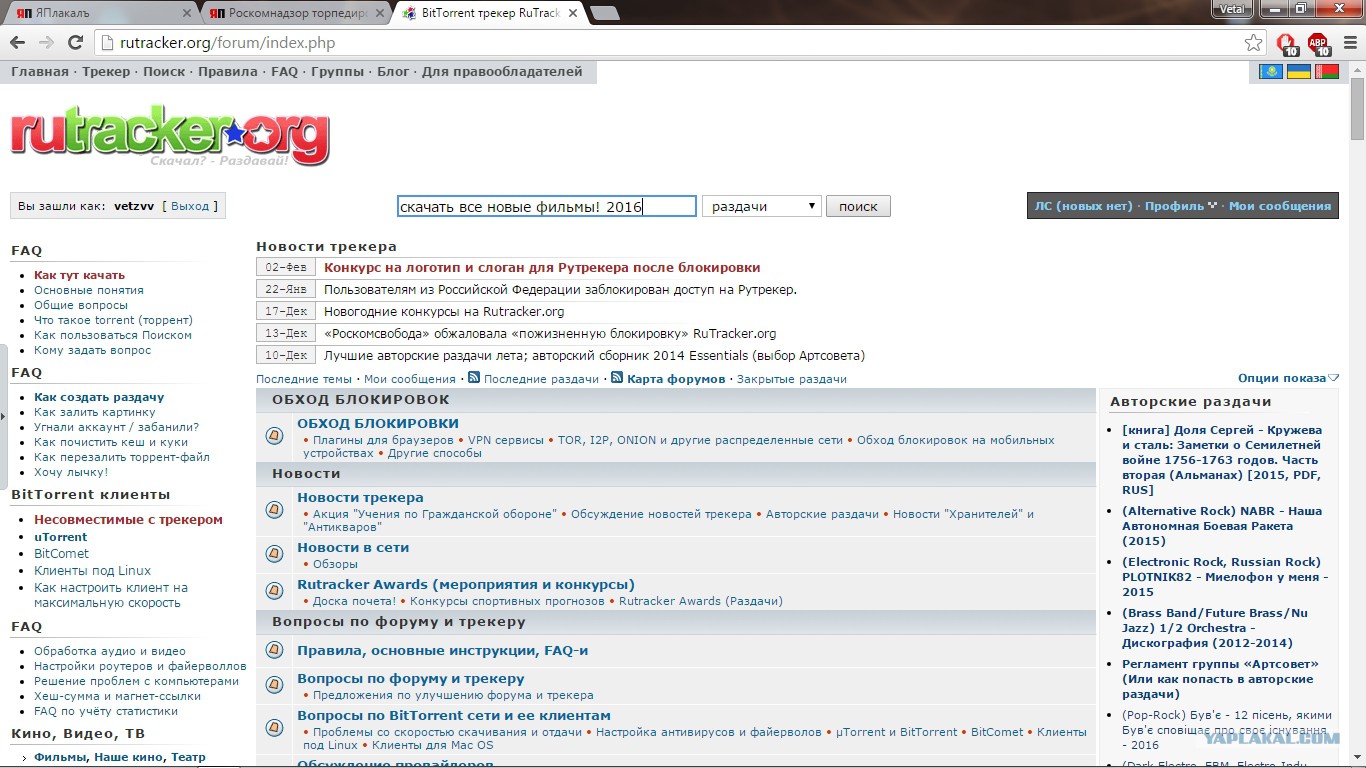
Task: Click the search text field
Action: [x=546, y=206]
